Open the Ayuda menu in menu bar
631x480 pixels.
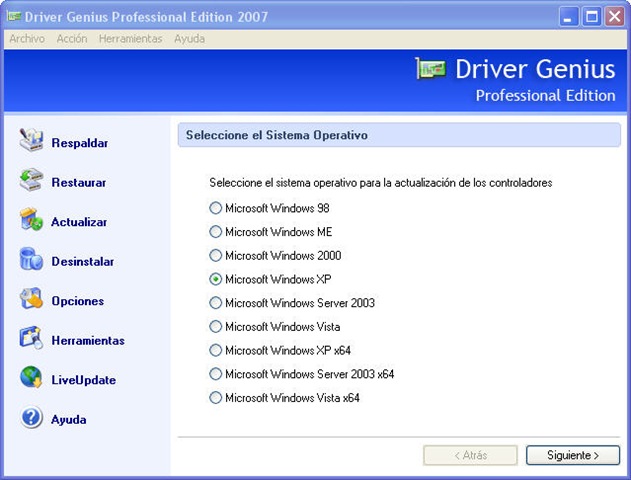(x=190, y=39)
